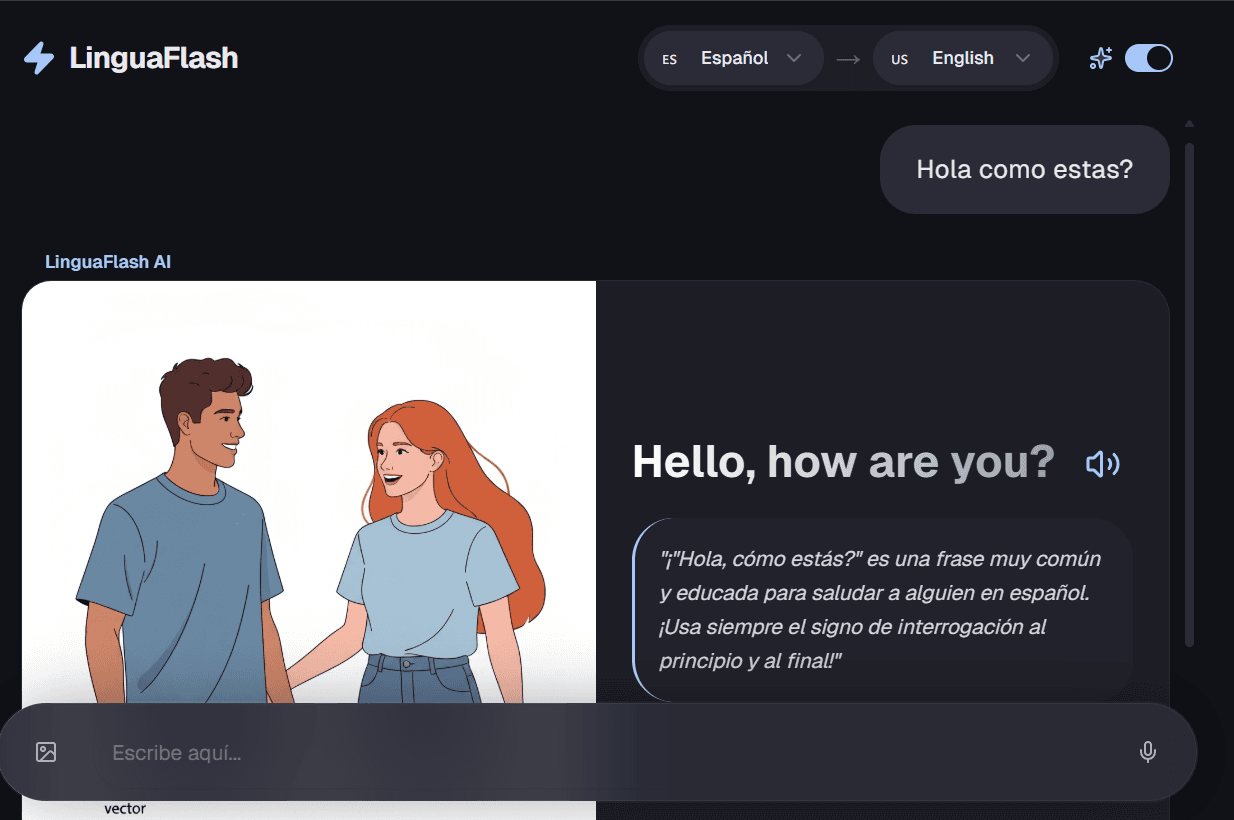Click the arrow between the languages
1234x820 pixels.
coord(848,59)
